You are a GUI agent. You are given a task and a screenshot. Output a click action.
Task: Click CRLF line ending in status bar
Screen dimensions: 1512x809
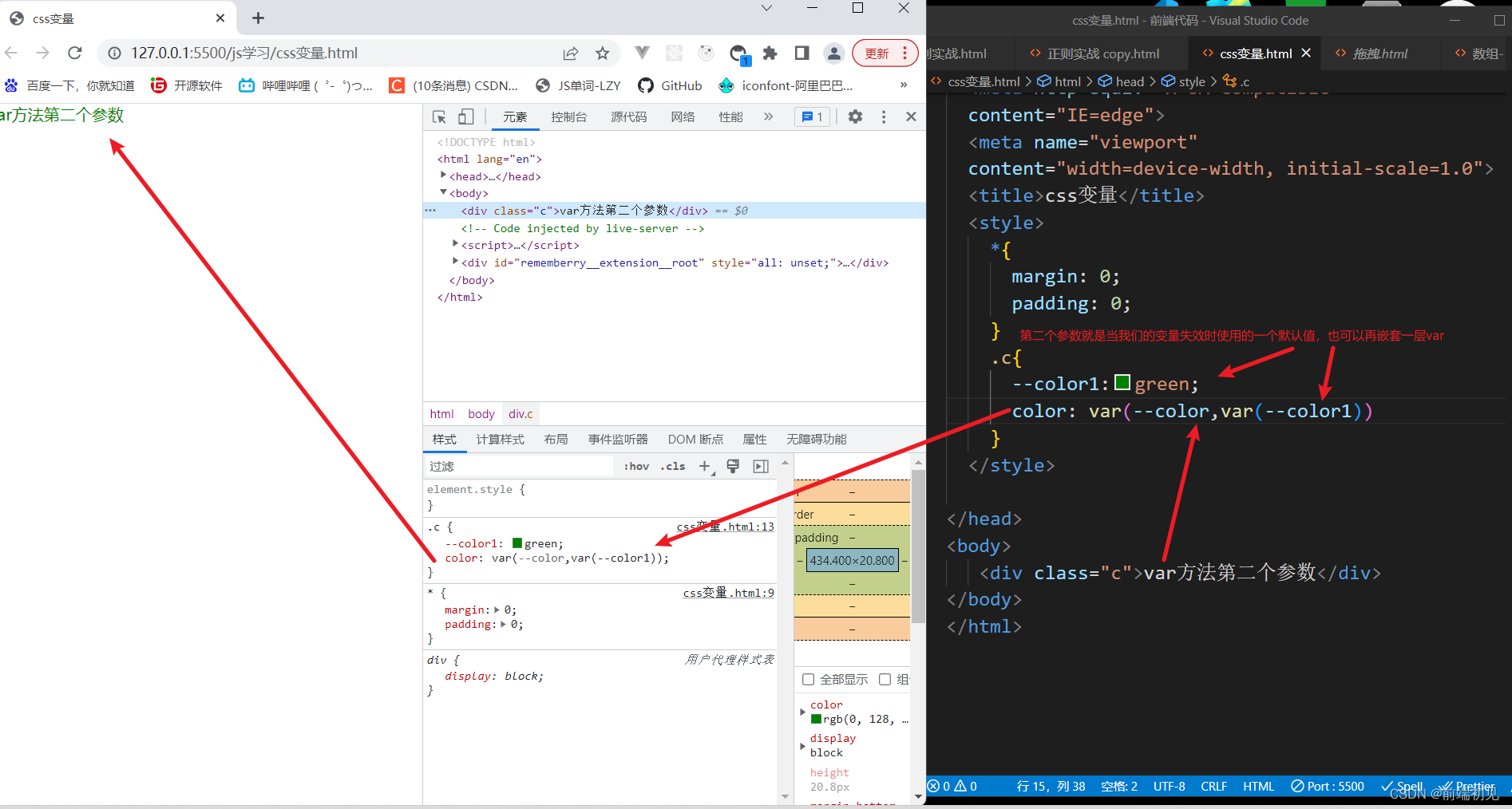[x=1213, y=786]
